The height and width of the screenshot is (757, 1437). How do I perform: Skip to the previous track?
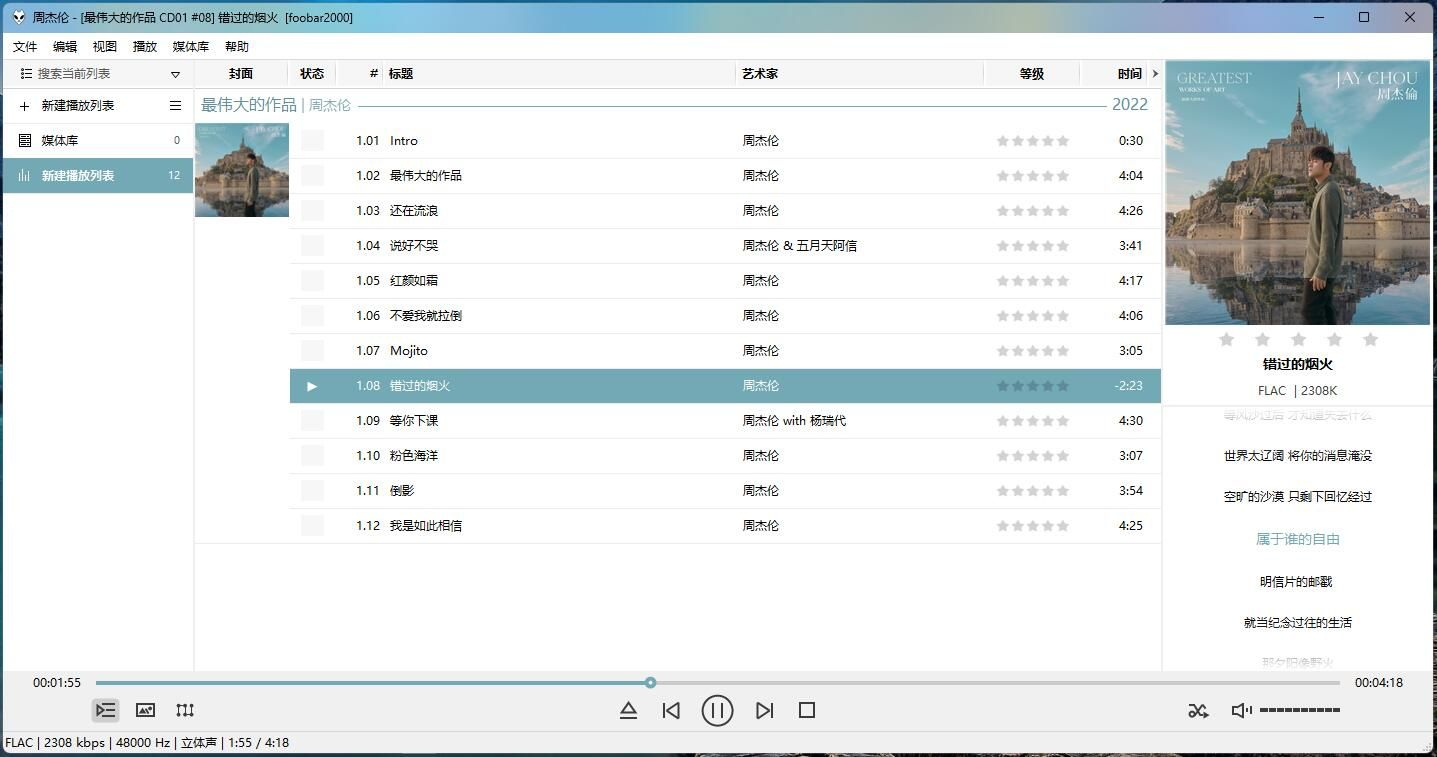click(671, 710)
